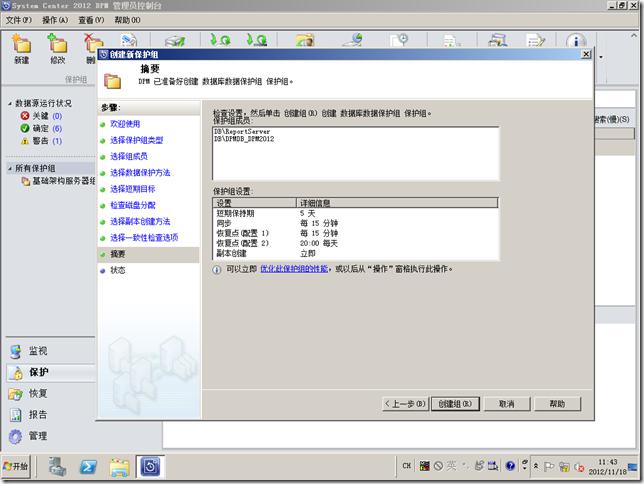Select the 状态 wizard step
Viewport: 644px width, 484px height.
point(117,270)
